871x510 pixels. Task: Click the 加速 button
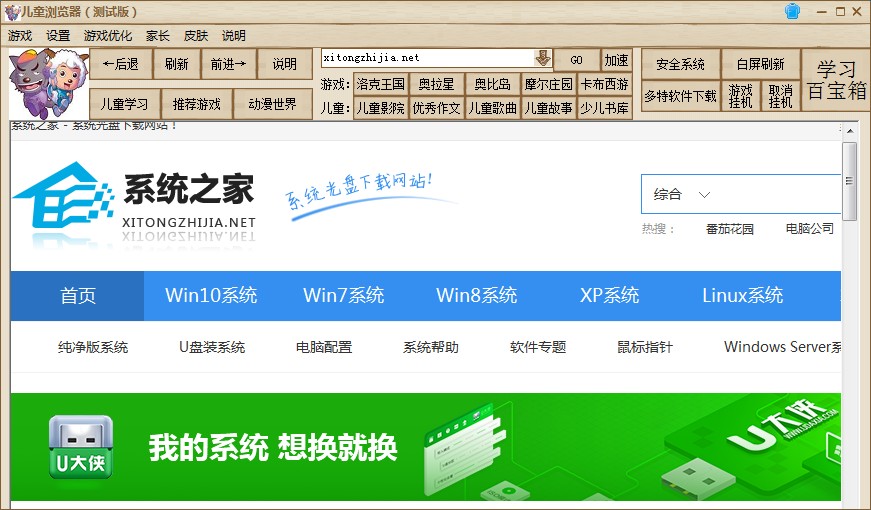(x=617, y=60)
